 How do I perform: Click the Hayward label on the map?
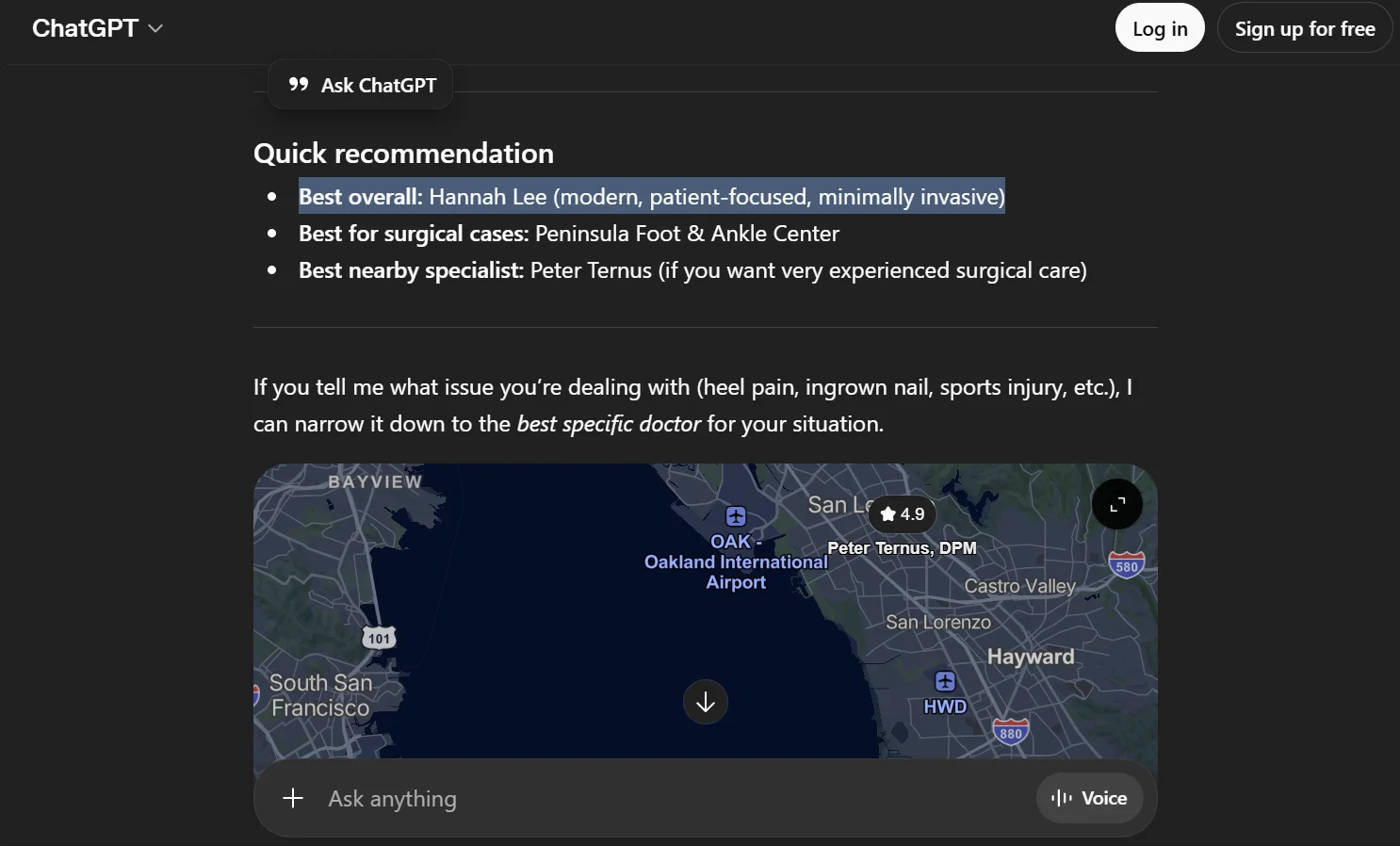tap(1030, 657)
